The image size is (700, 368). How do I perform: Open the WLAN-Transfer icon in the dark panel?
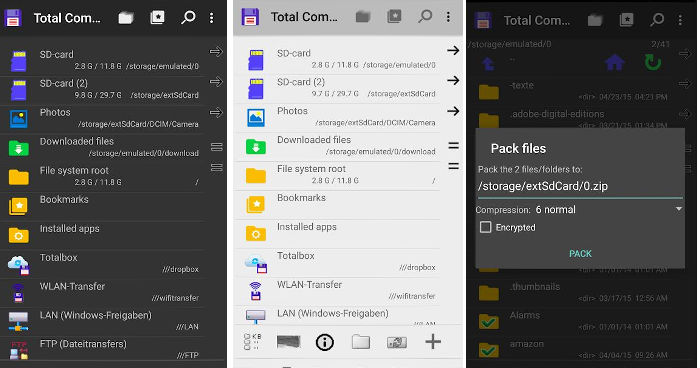click(19, 293)
